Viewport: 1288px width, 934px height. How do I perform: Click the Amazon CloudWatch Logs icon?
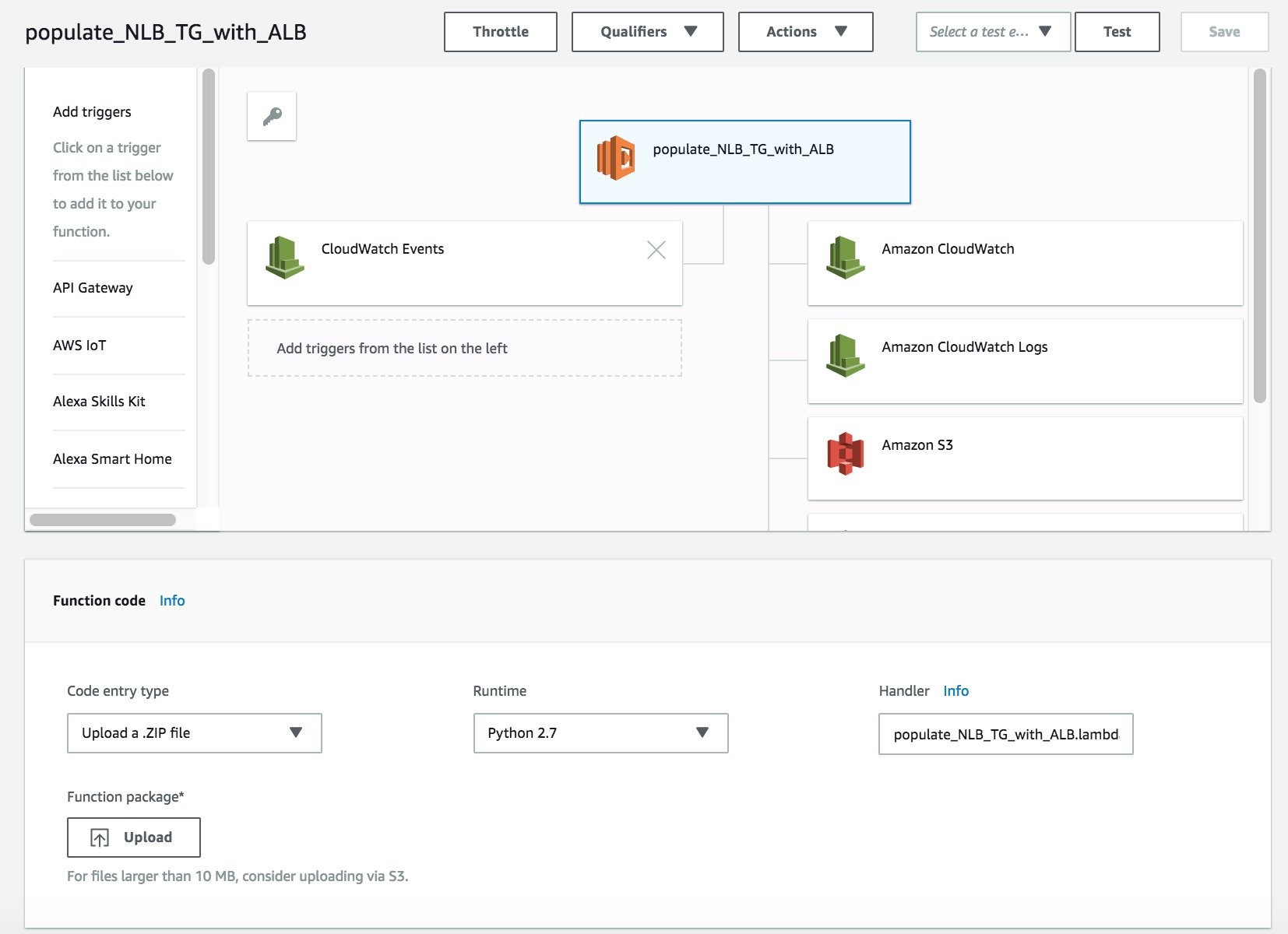(846, 356)
